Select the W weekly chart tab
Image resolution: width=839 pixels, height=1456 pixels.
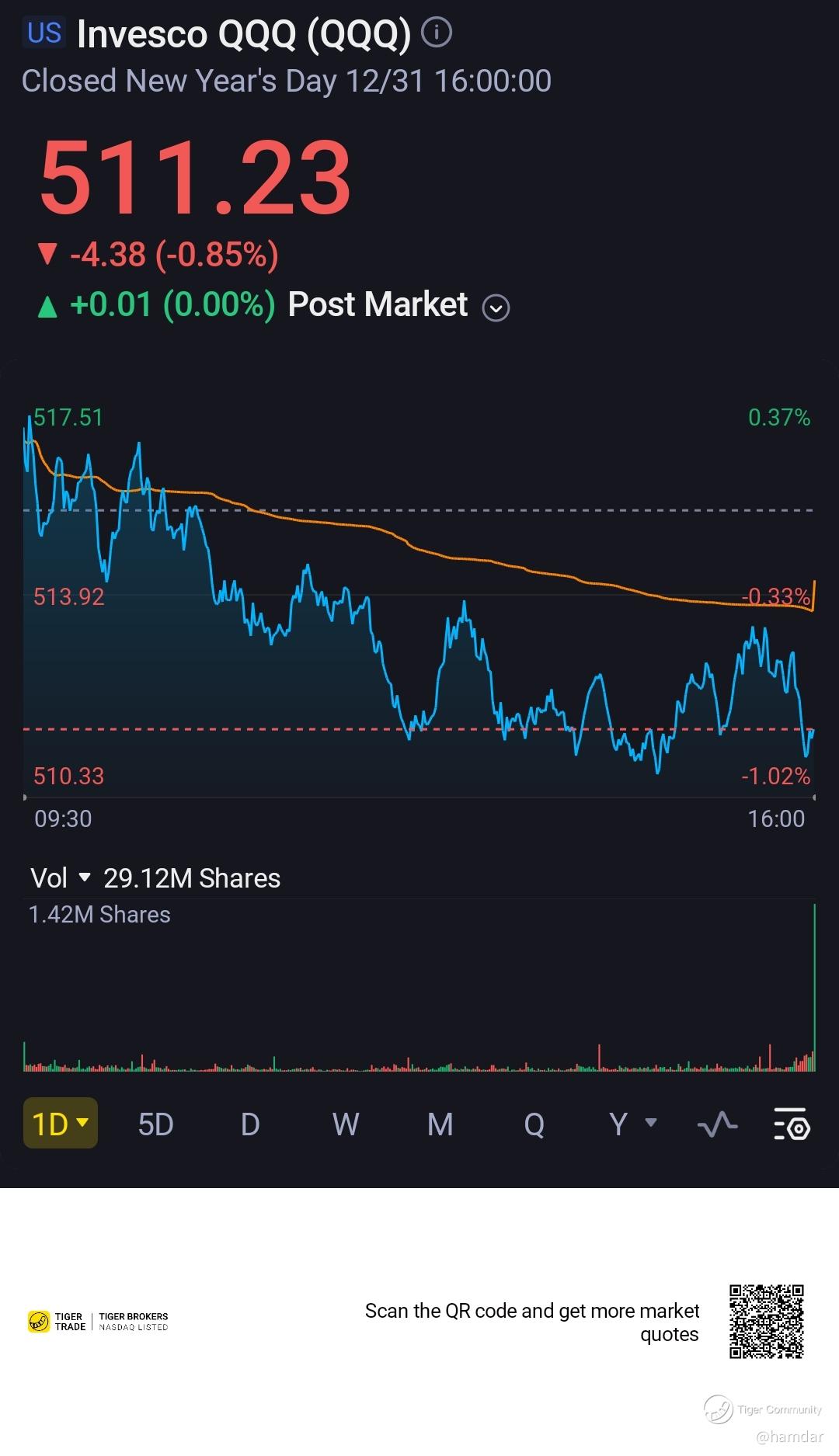(346, 1124)
